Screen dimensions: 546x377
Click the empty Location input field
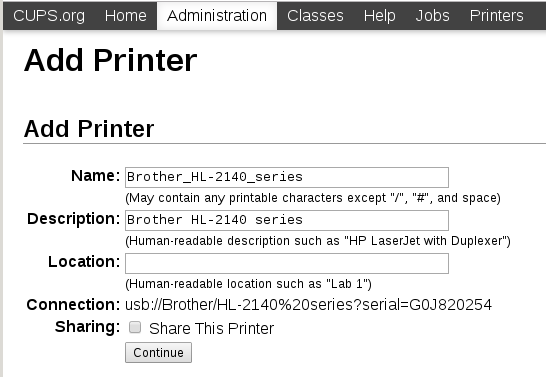point(287,263)
